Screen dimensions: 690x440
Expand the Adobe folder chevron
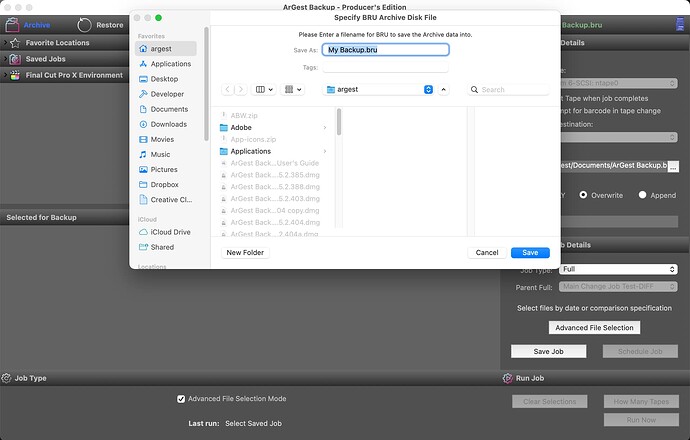(325, 128)
